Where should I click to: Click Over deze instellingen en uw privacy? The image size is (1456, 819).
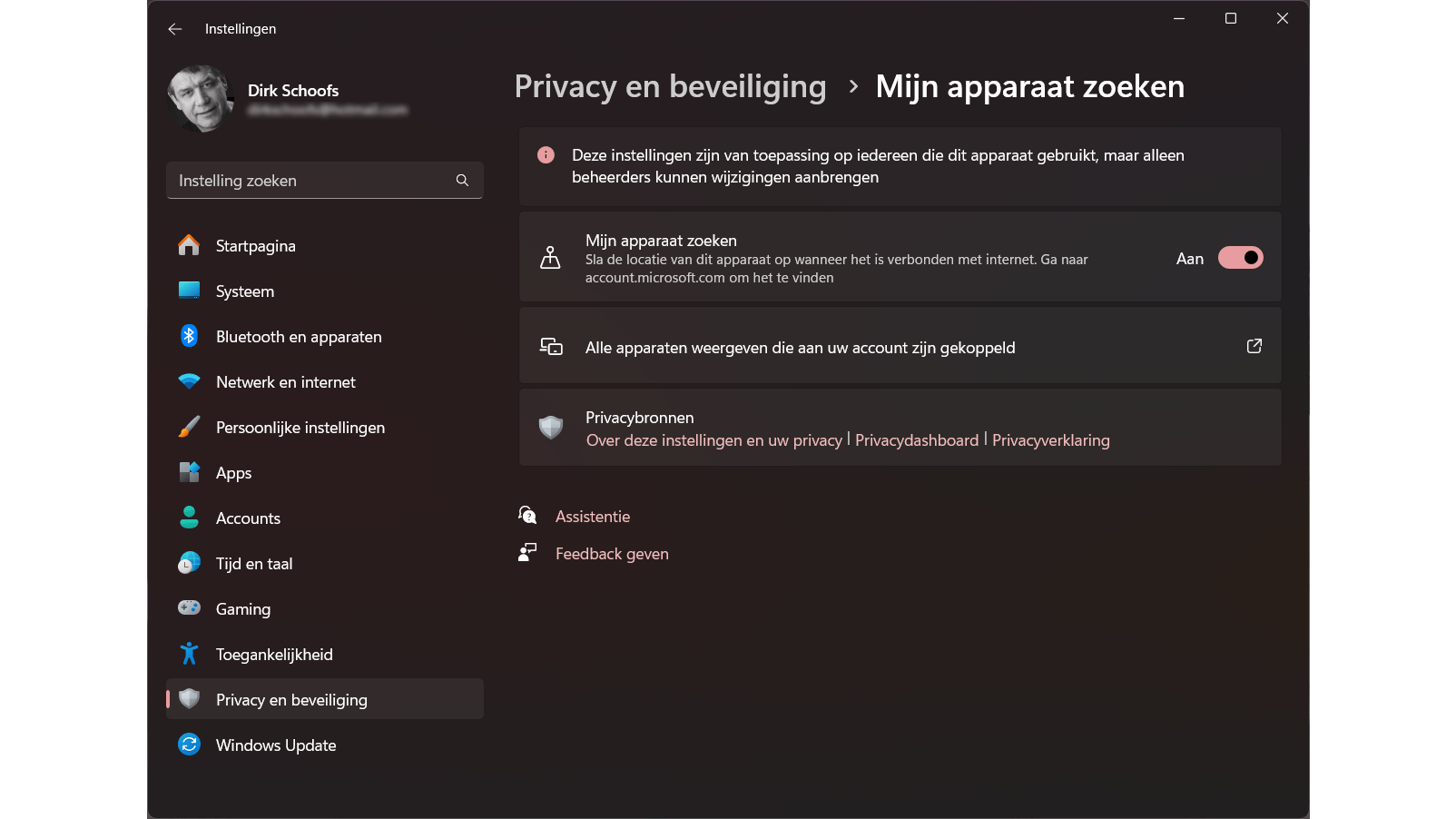(713, 440)
